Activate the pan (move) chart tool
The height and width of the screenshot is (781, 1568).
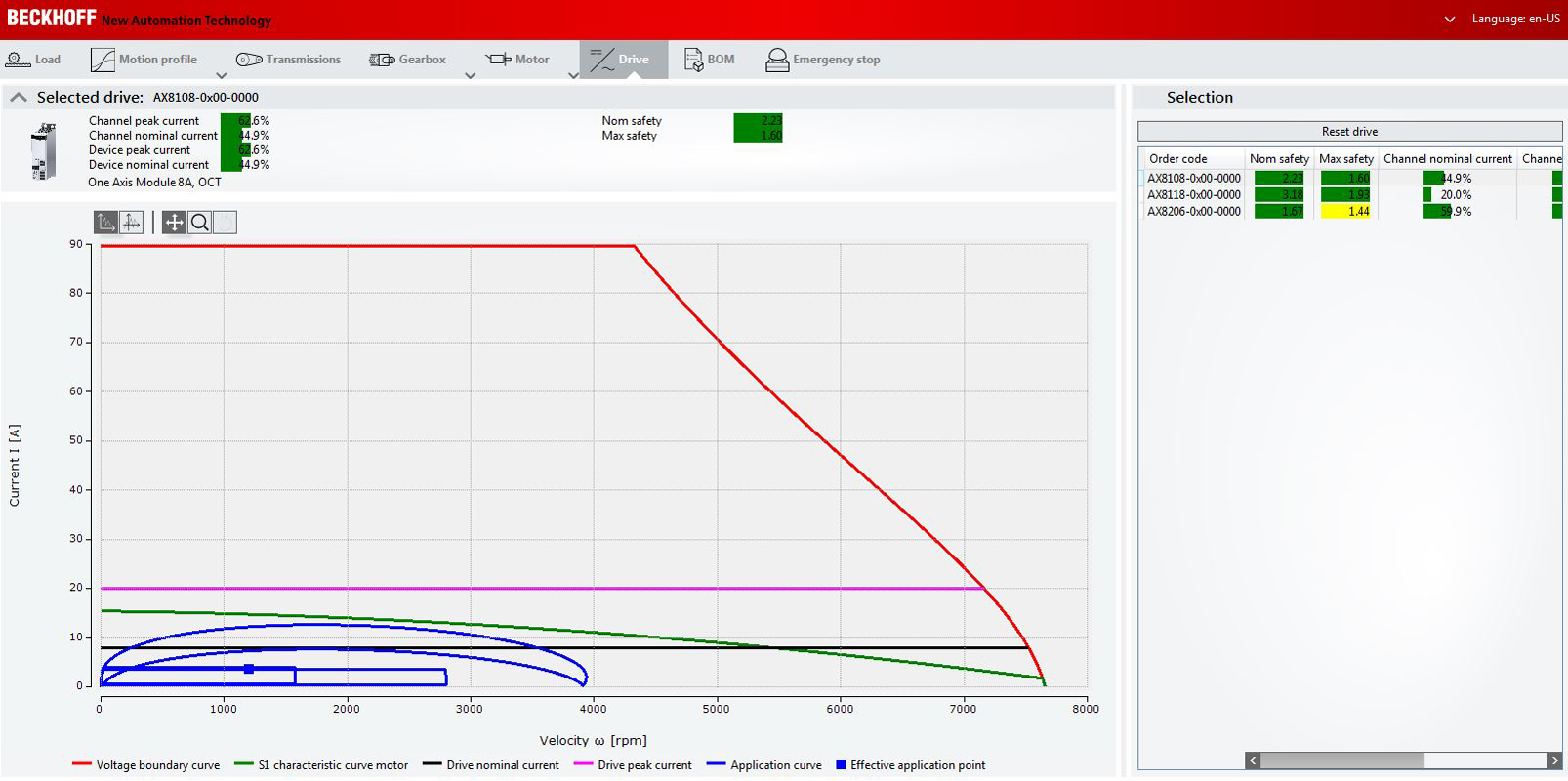pyautogui.click(x=174, y=223)
